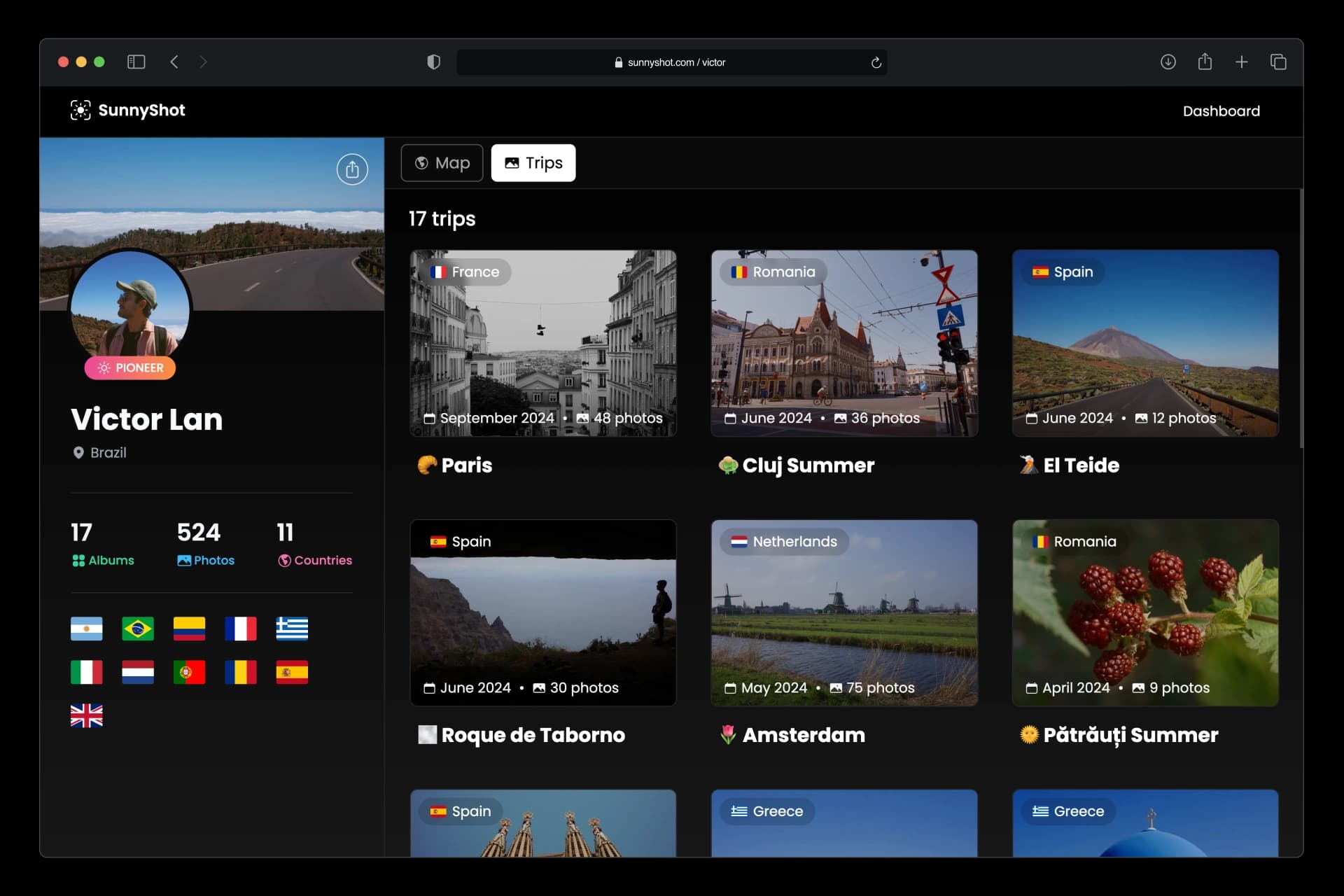The height and width of the screenshot is (896, 1344).
Task: Open a new tab with the plus icon
Action: (x=1241, y=62)
